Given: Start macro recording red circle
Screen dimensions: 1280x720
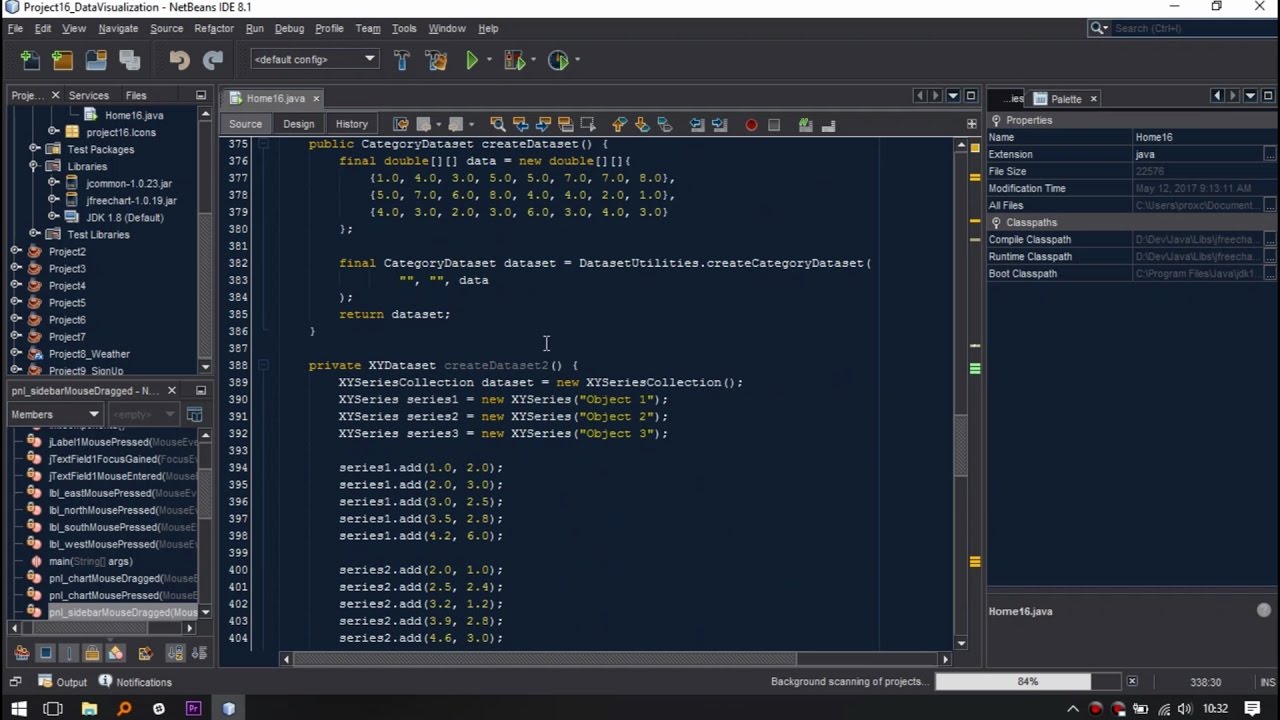Looking at the screenshot, I should (751, 125).
